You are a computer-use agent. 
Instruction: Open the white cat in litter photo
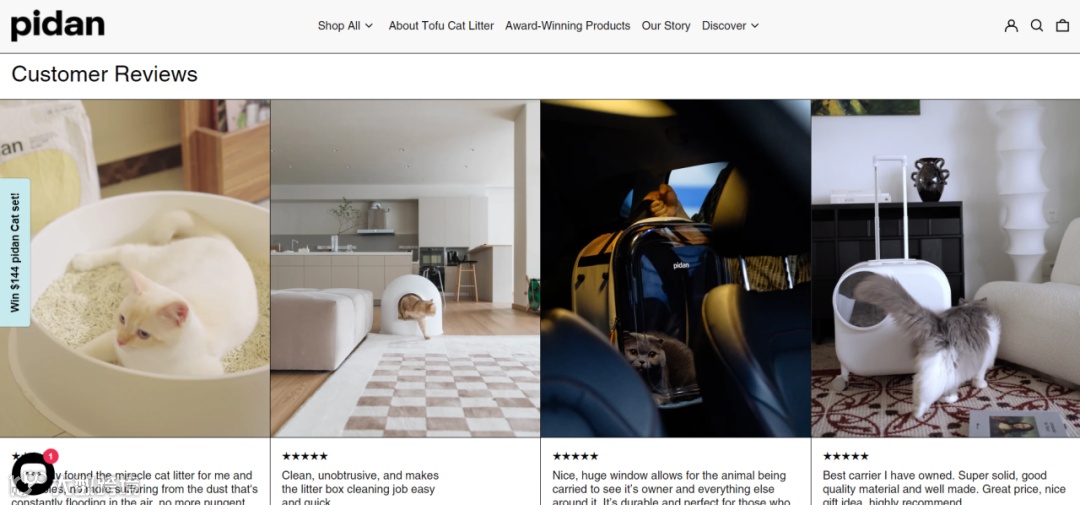(135, 268)
